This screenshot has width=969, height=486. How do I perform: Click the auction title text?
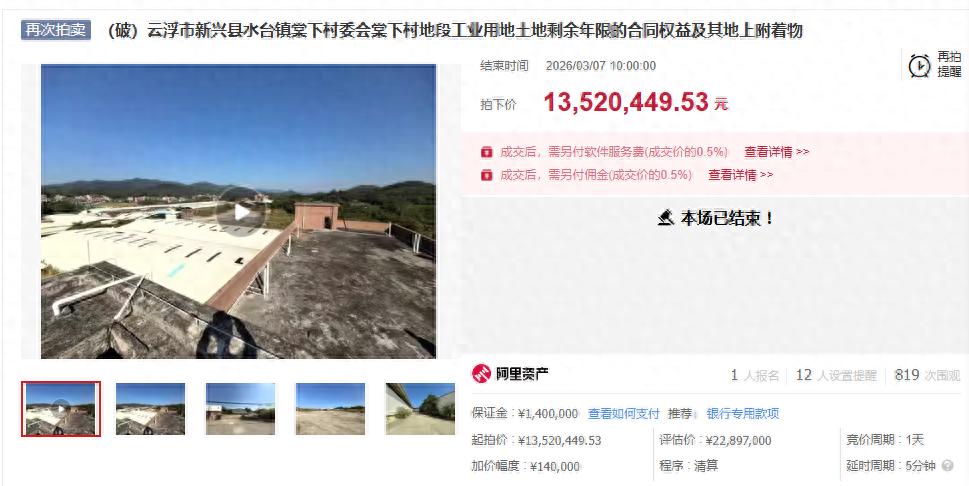pyautogui.click(x=455, y=30)
